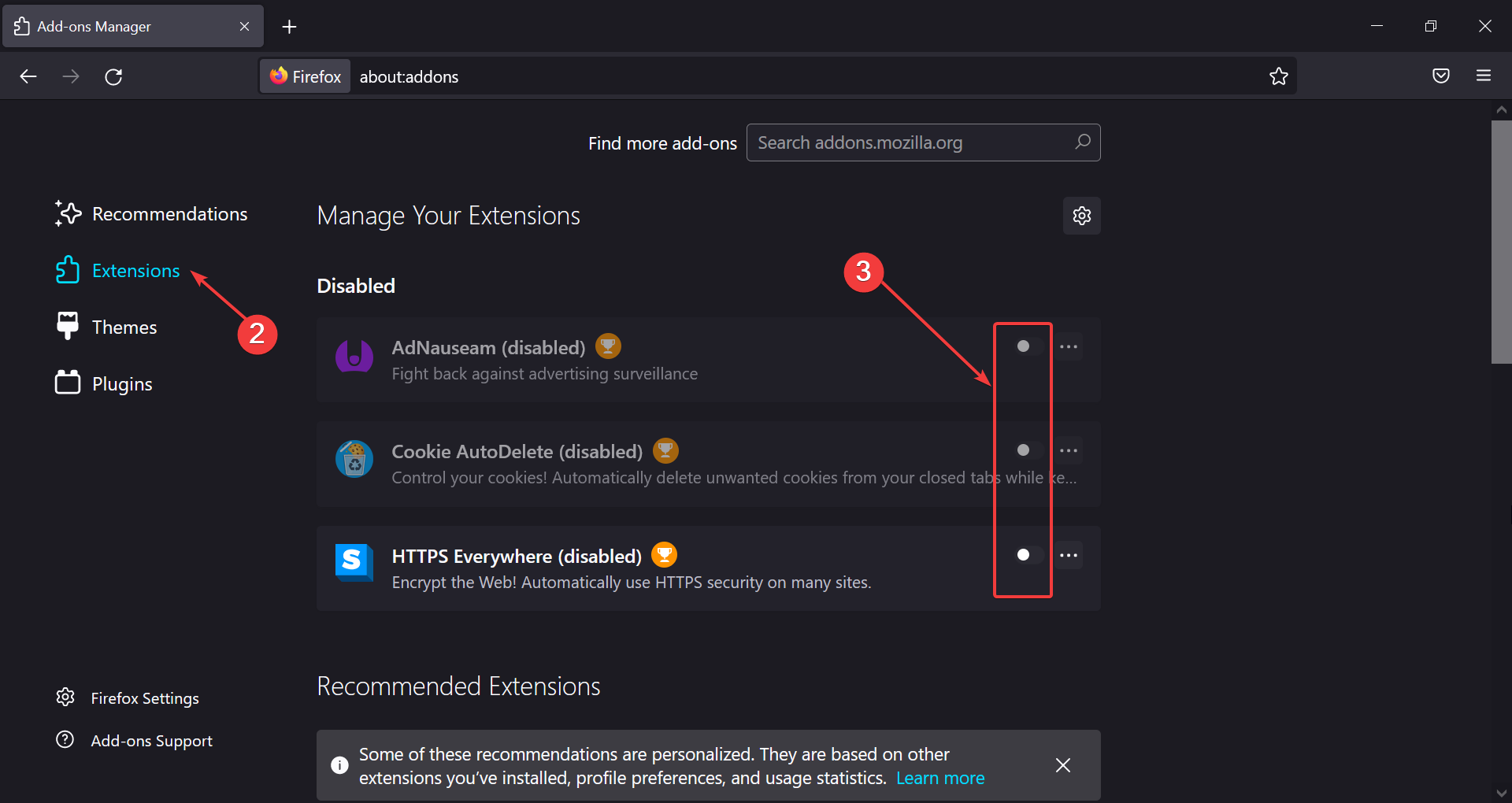Screen dimensions: 1512x803
Task: Click the Recommendations sparkle icon
Action: (68, 213)
